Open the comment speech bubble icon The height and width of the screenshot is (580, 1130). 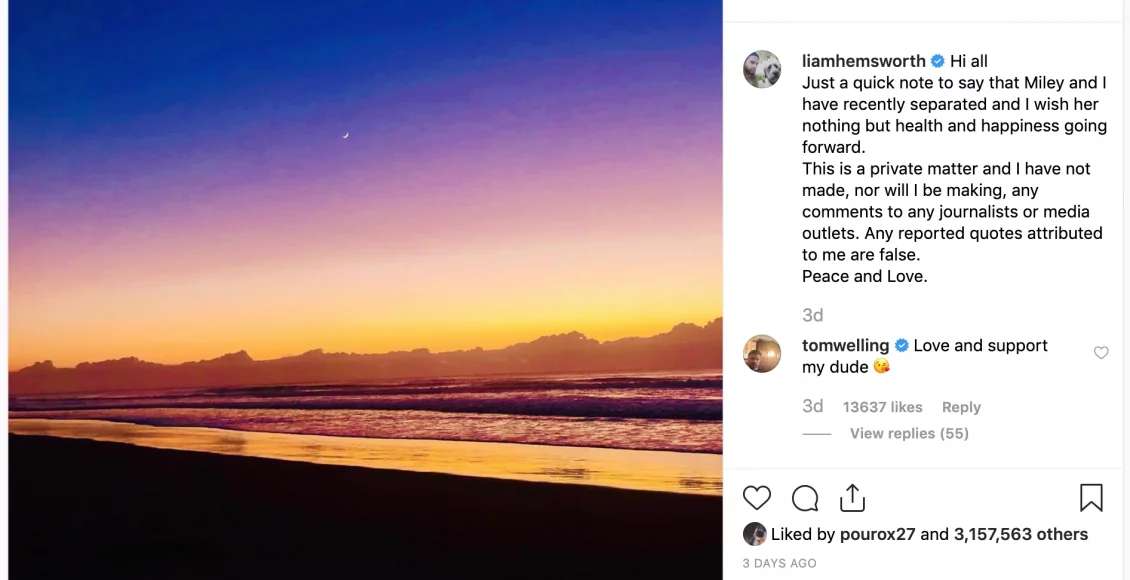pyautogui.click(x=805, y=498)
